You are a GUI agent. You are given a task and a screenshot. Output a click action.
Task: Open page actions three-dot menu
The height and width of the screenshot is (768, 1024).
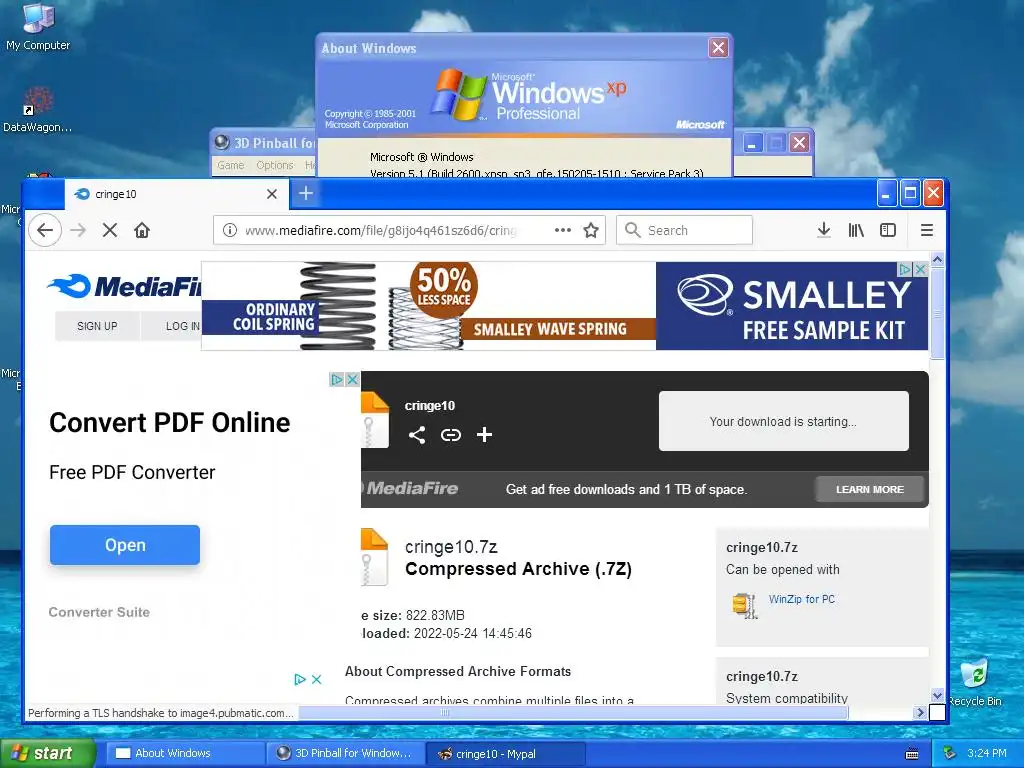coord(563,230)
